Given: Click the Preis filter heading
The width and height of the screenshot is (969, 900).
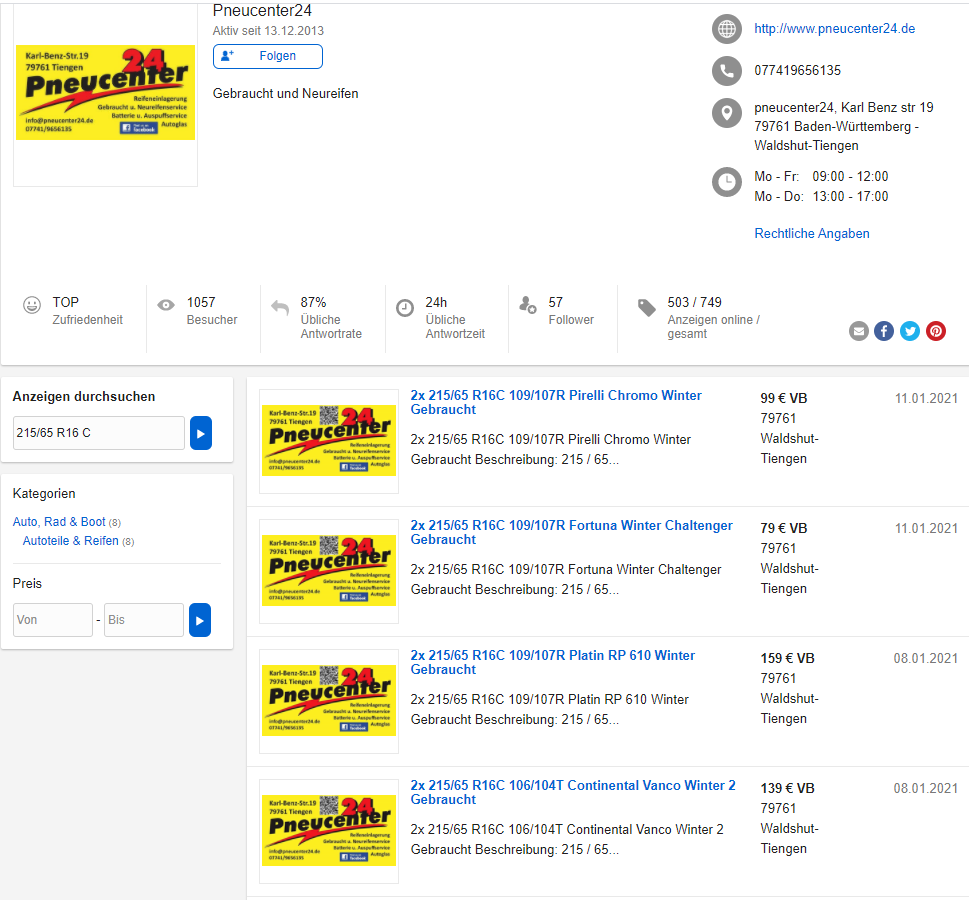Looking at the screenshot, I should [27, 584].
